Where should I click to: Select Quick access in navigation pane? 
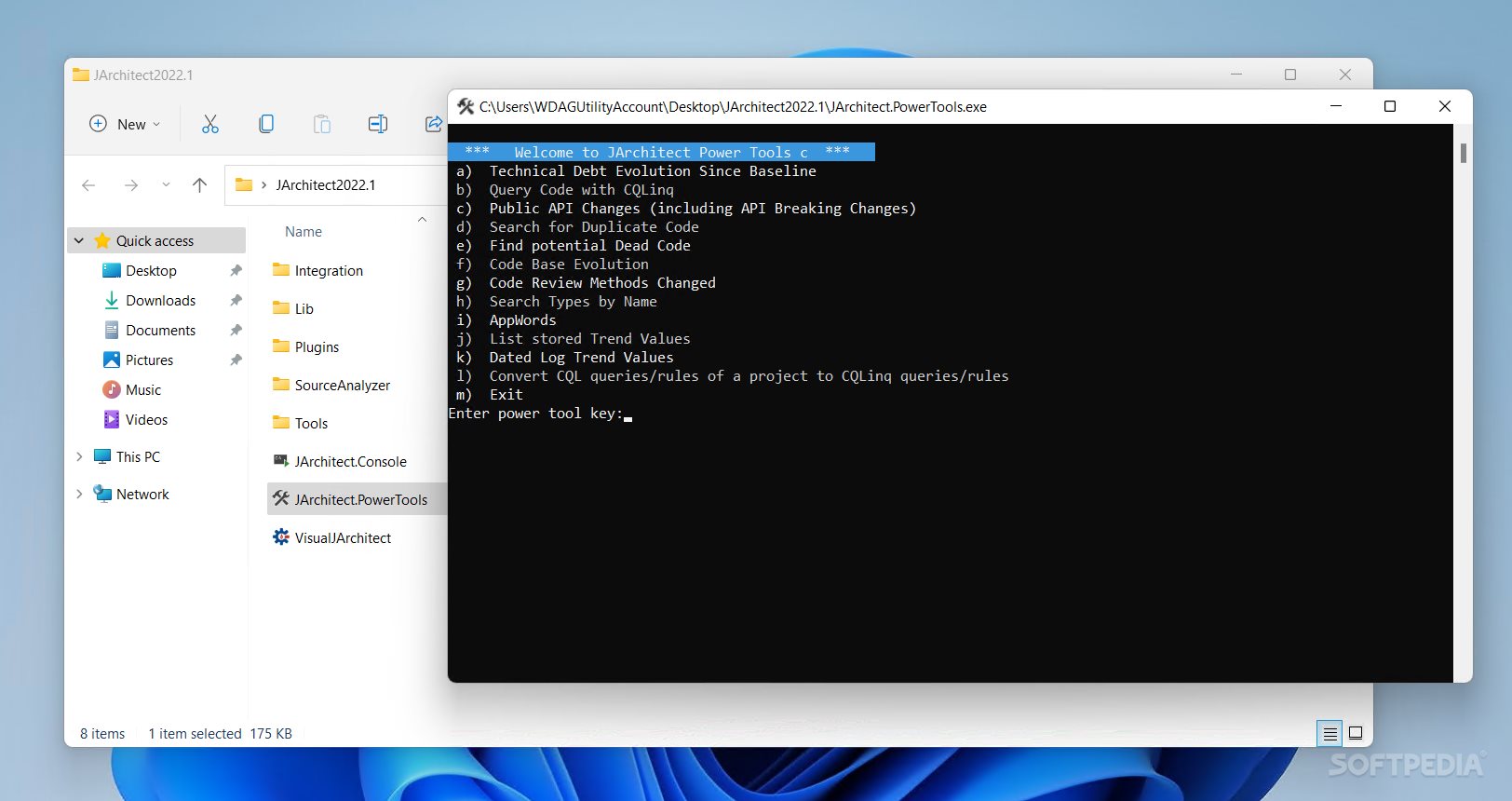(155, 240)
